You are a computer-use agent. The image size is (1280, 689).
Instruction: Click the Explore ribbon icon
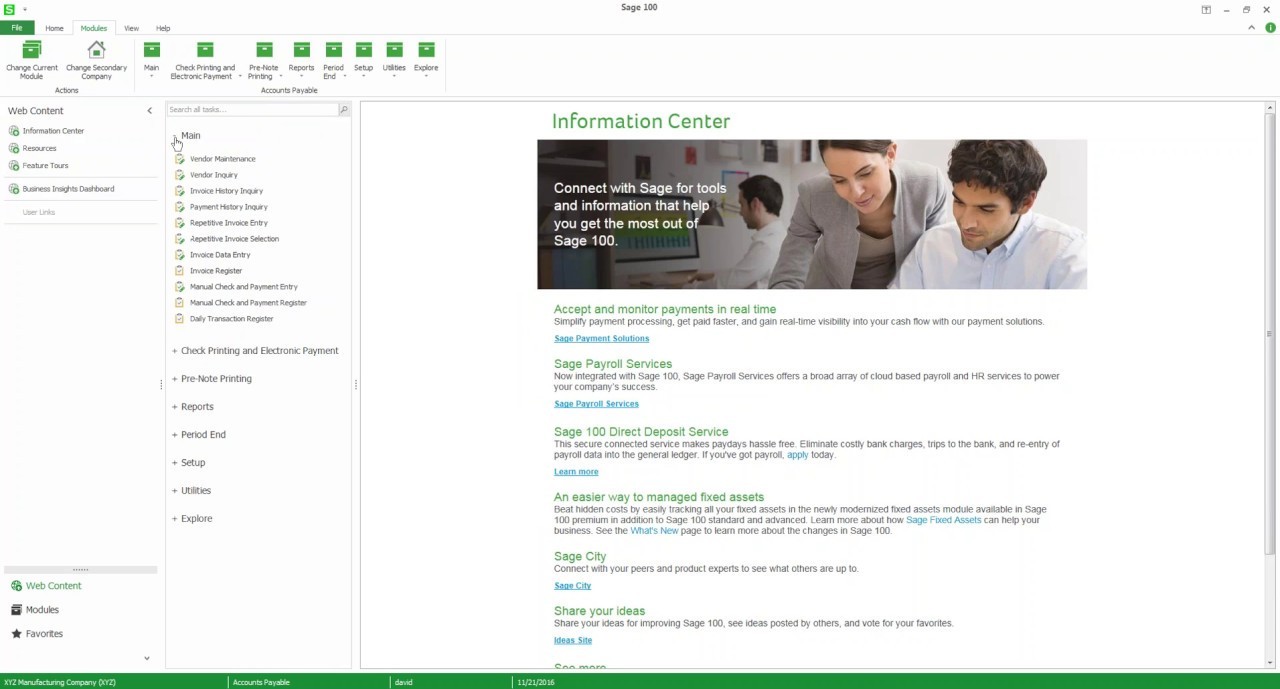tap(426, 51)
